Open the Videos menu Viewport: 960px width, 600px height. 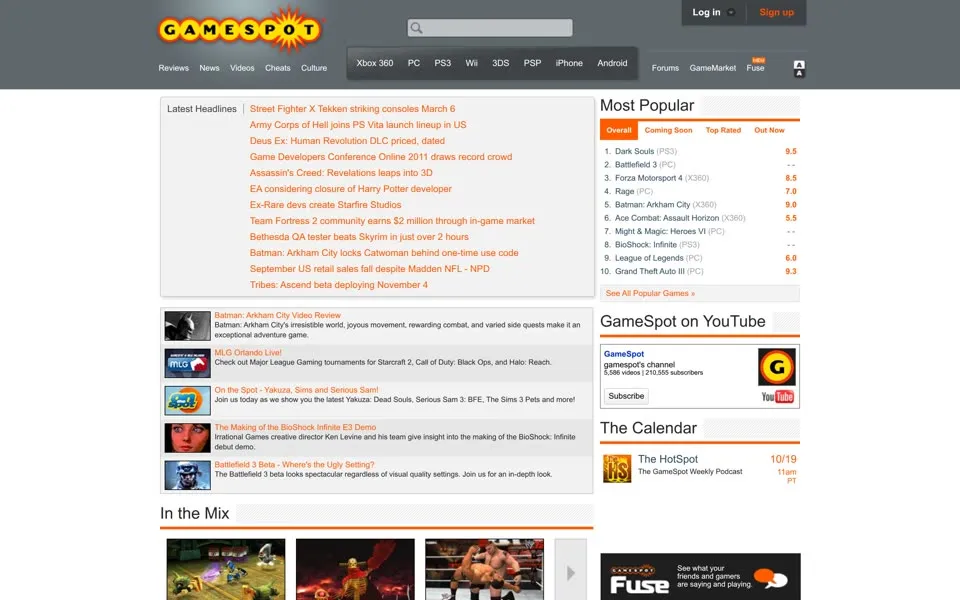pyautogui.click(x=242, y=68)
